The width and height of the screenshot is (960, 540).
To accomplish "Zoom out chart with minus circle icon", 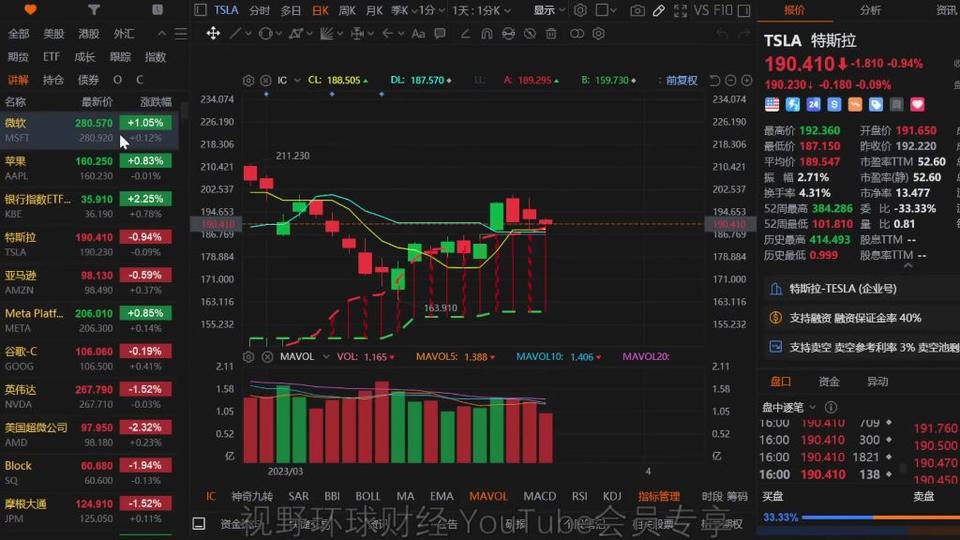I will 730,80.
